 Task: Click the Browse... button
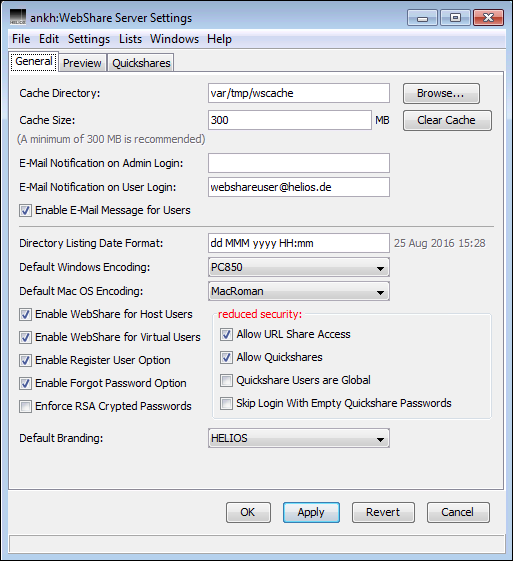(x=441, y=93)
